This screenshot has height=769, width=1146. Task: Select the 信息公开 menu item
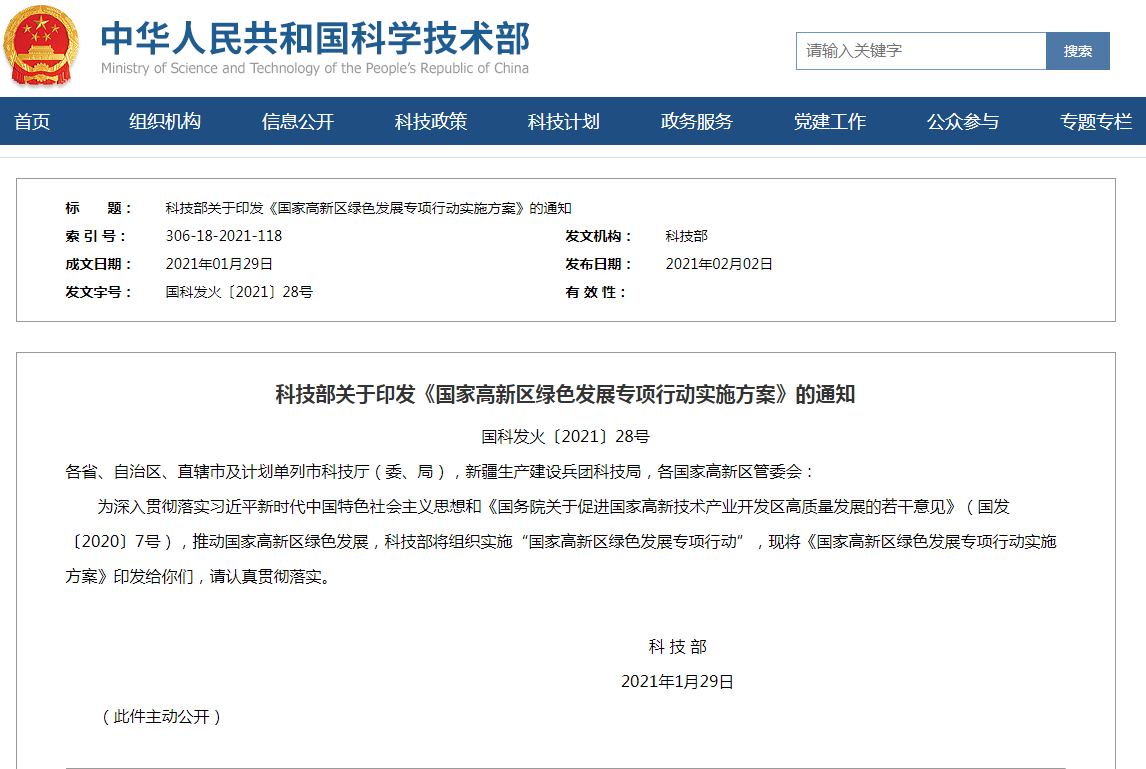[298, 122]
